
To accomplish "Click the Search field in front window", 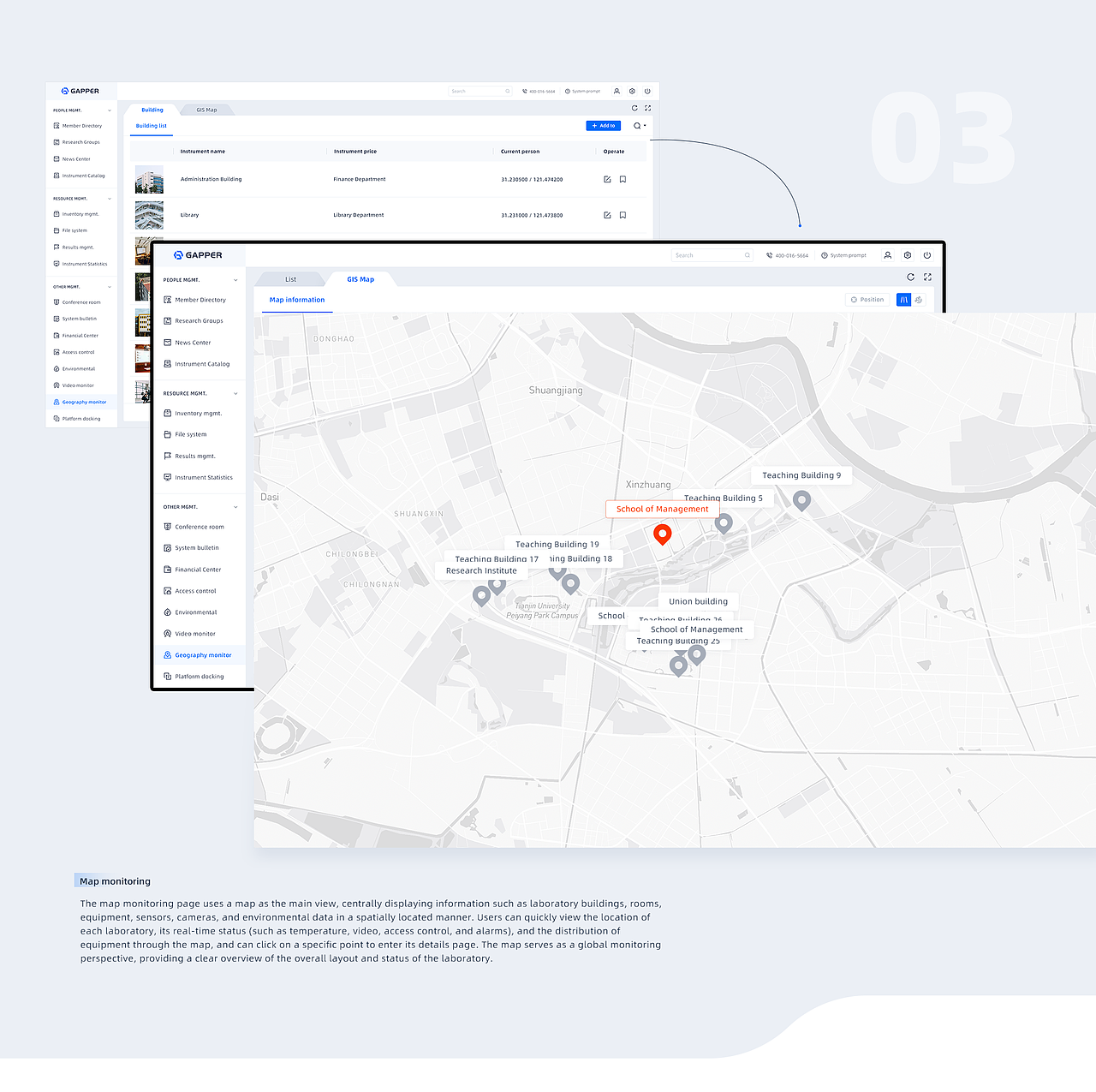I will (x=712, y=255).
